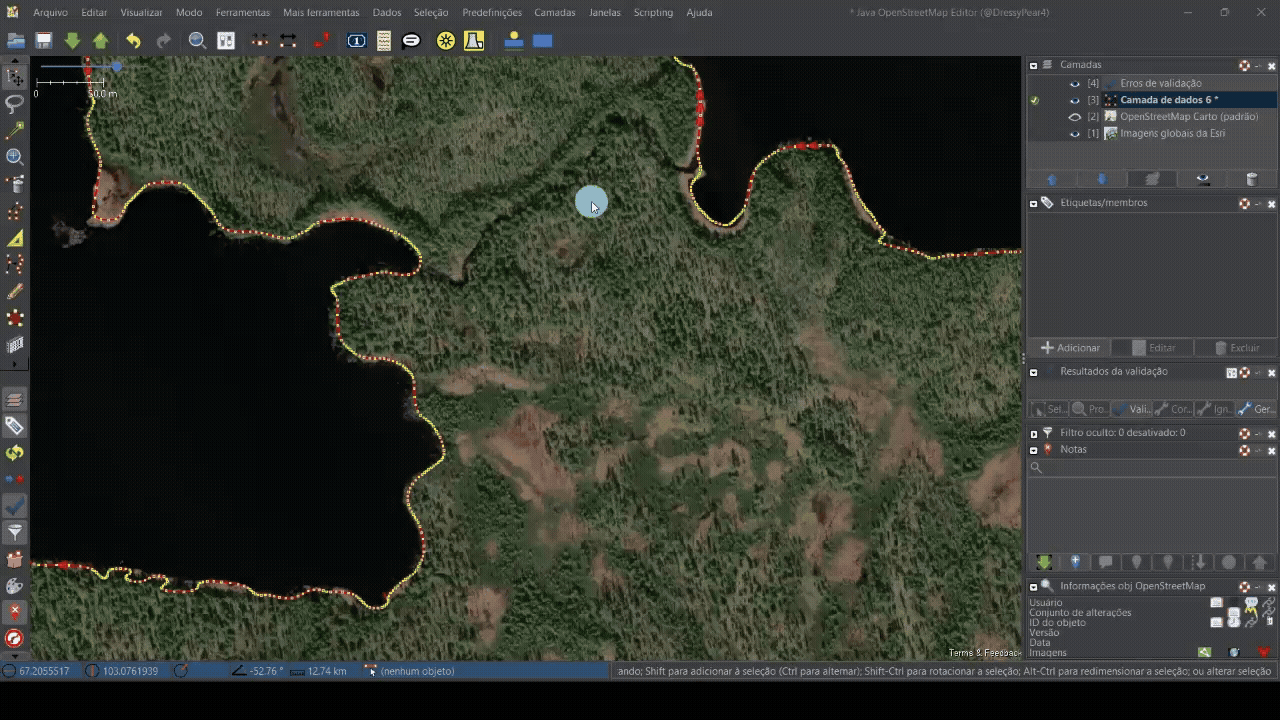Select the lasso selection tool

(15, 104)
